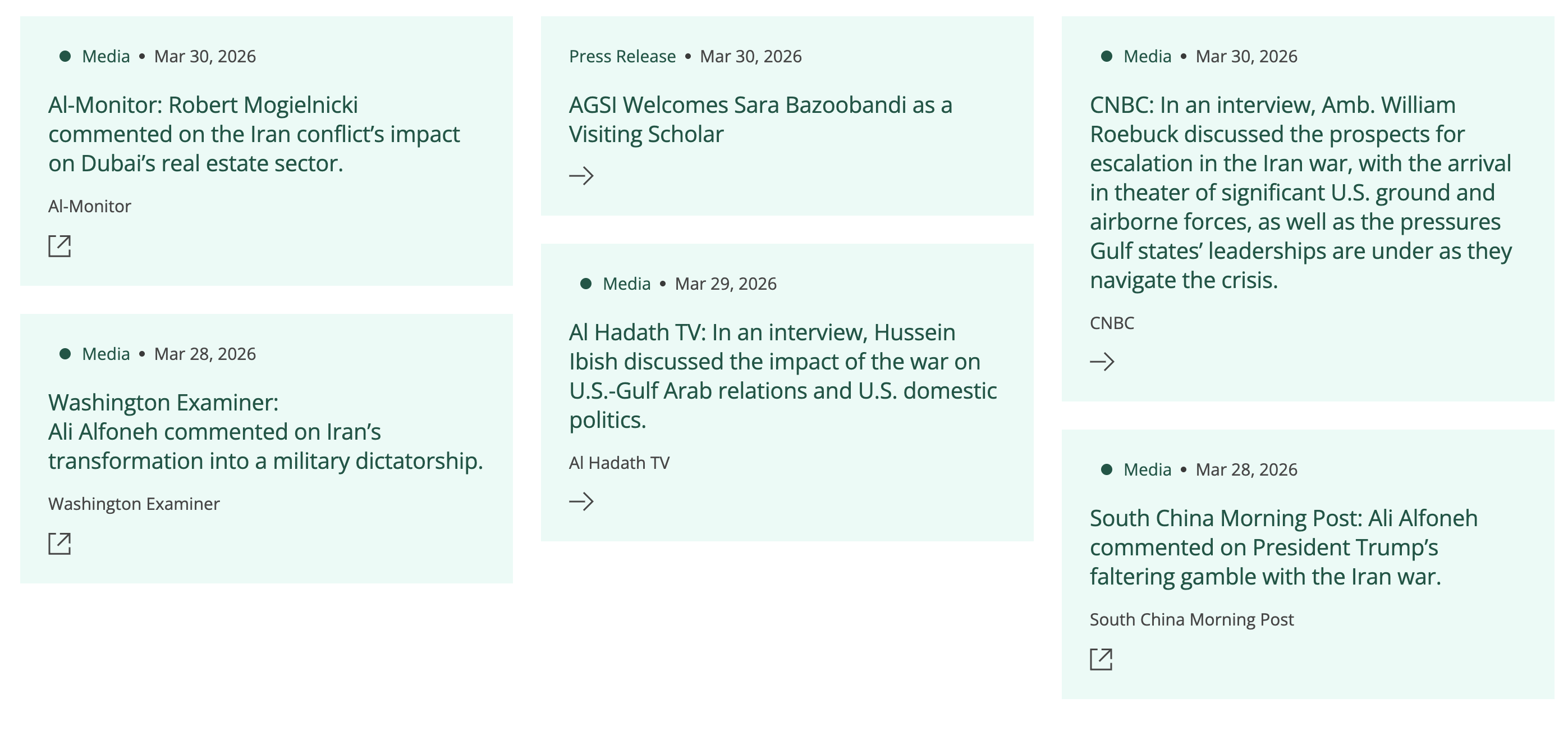Click Media label on Washington Examiner card

pyautogui.click(x=106, y=354)
